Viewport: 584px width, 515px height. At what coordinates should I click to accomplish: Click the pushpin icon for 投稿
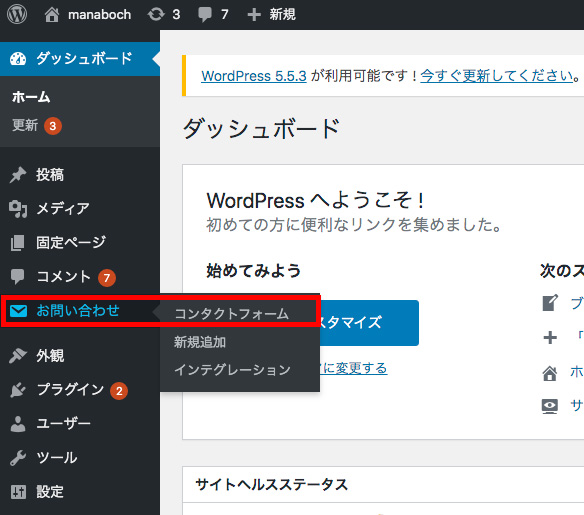coord(18,175)
